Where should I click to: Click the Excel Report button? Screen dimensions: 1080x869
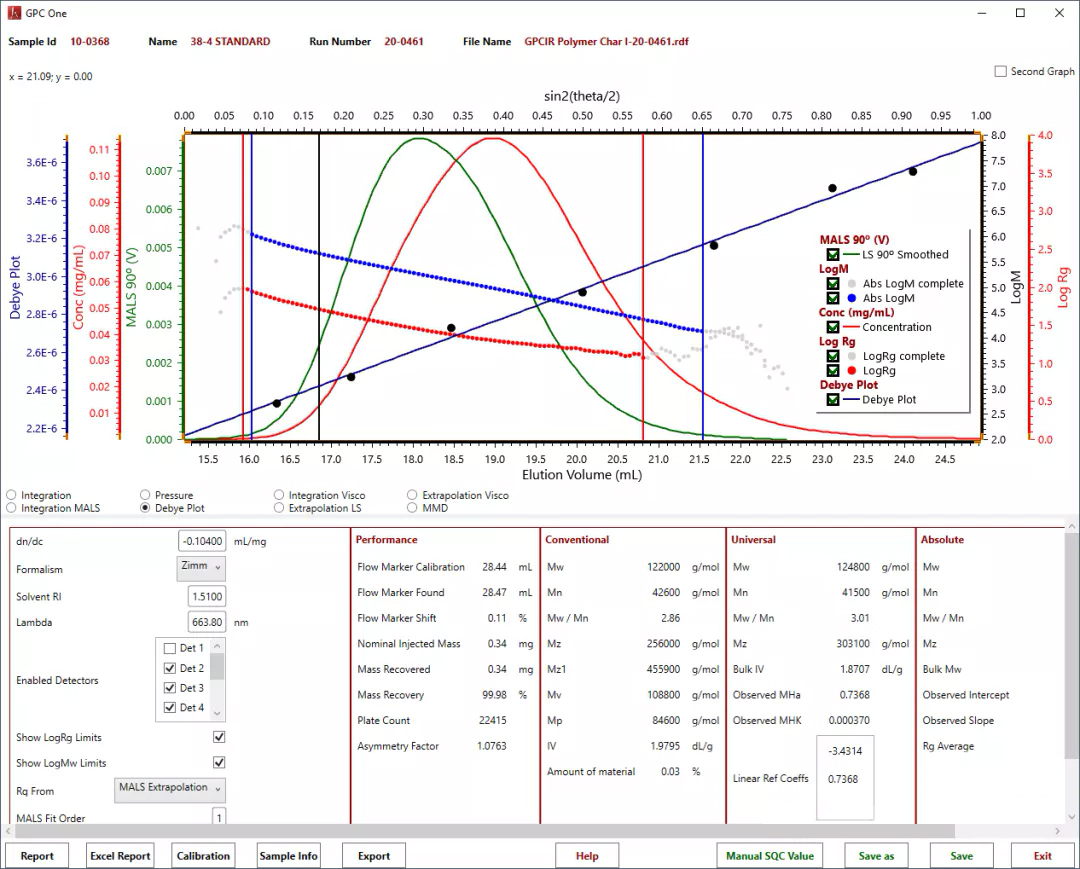click(x=120, y=856)
